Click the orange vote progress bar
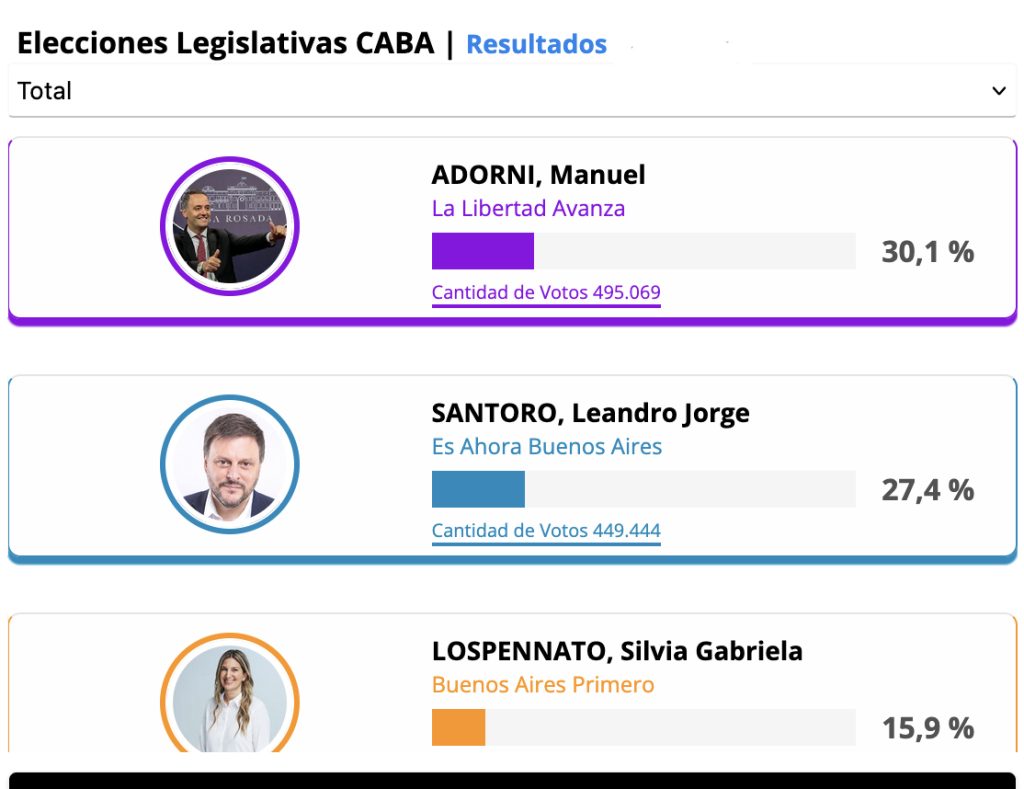This screenshot has height=789, width=1024. coord(458,727)
